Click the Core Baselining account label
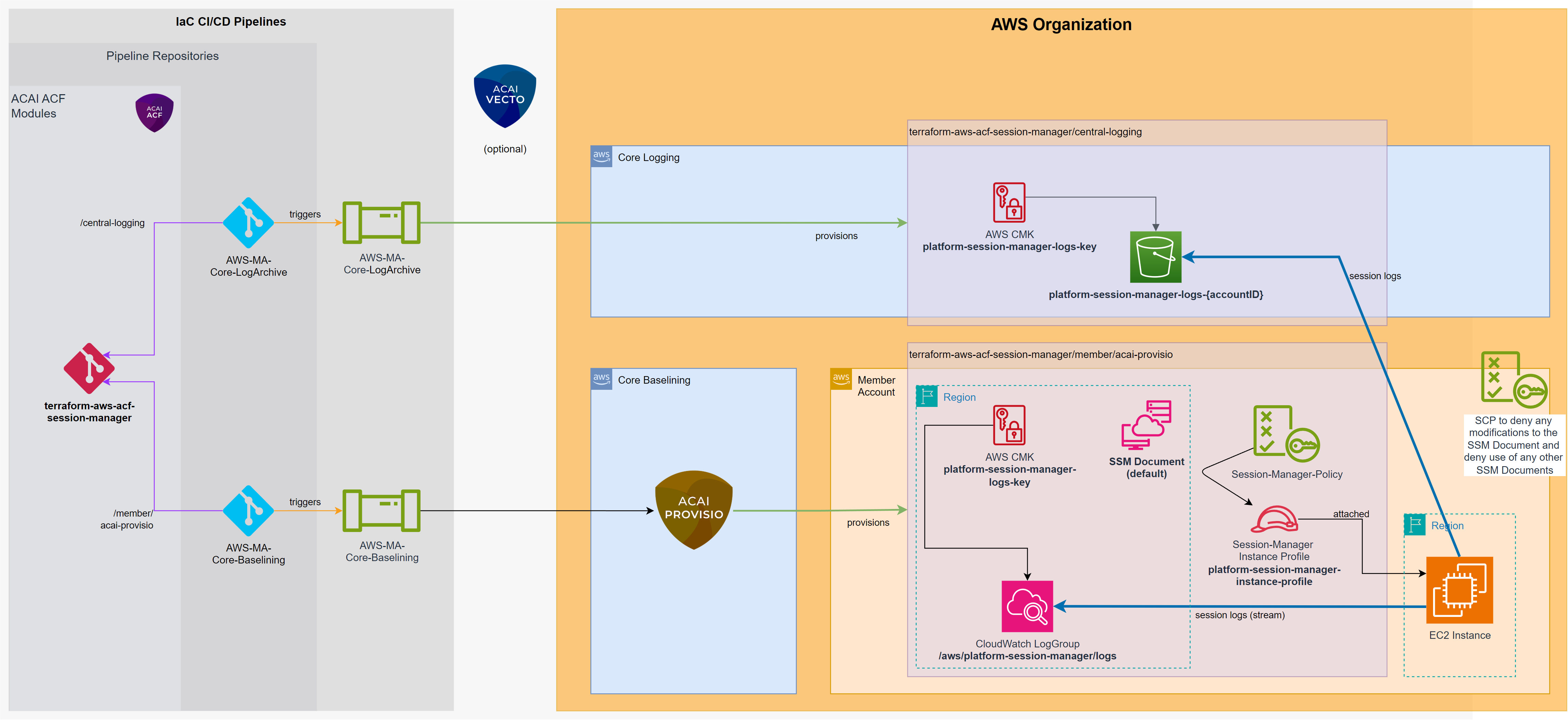Viewport: 1568px width, 720px height. click(x=654, y=380)
